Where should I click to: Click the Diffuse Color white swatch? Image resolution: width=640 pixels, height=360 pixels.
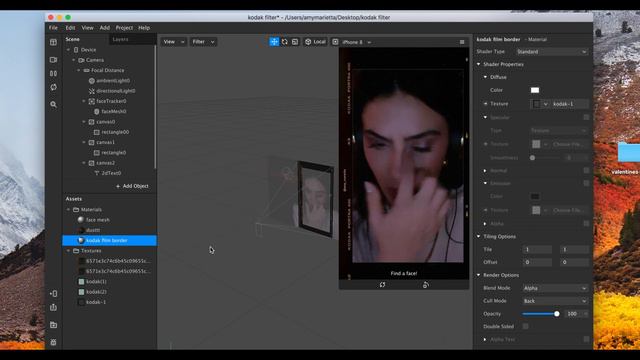[535, 90]
